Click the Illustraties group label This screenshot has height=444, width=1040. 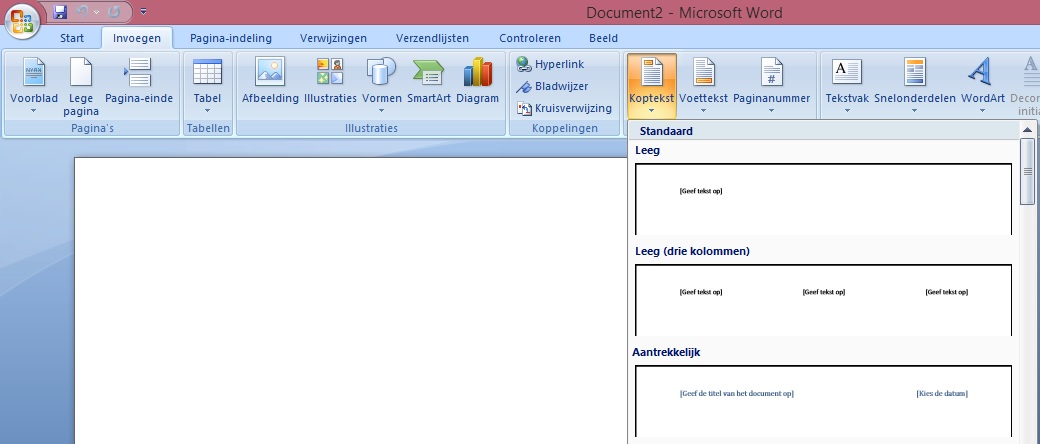(x=371, y=128)
